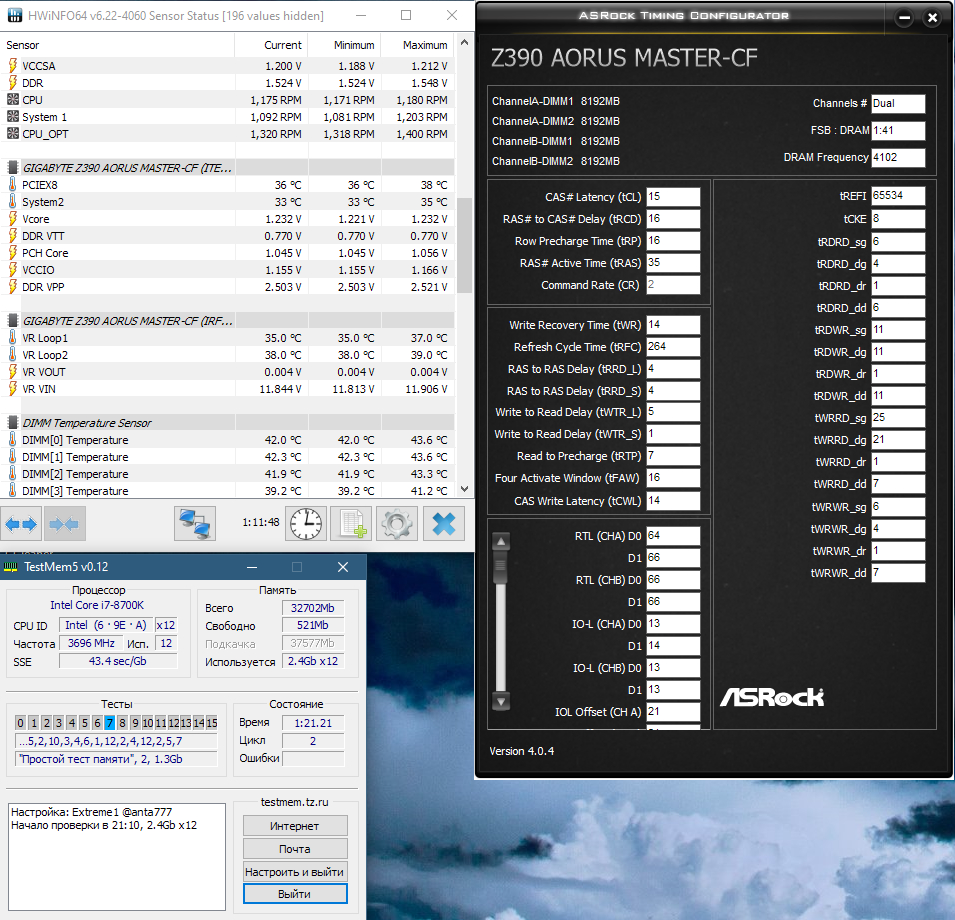Click the FSB : DRAM ratio field
Image resolution: width=955 pixels, height=920 pixels.
point(898,130)
